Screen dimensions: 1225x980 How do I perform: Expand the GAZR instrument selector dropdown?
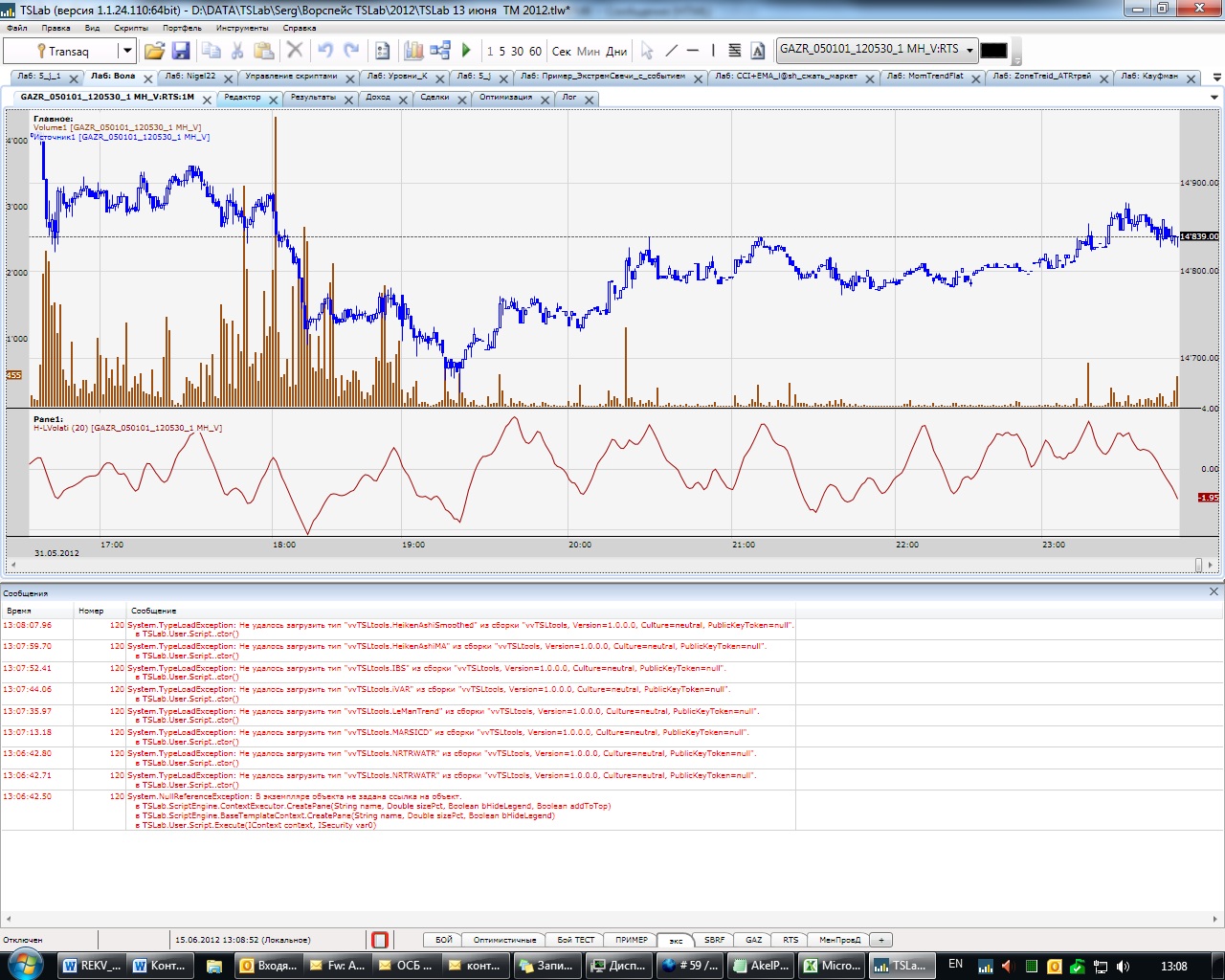(x=969, y=50)
